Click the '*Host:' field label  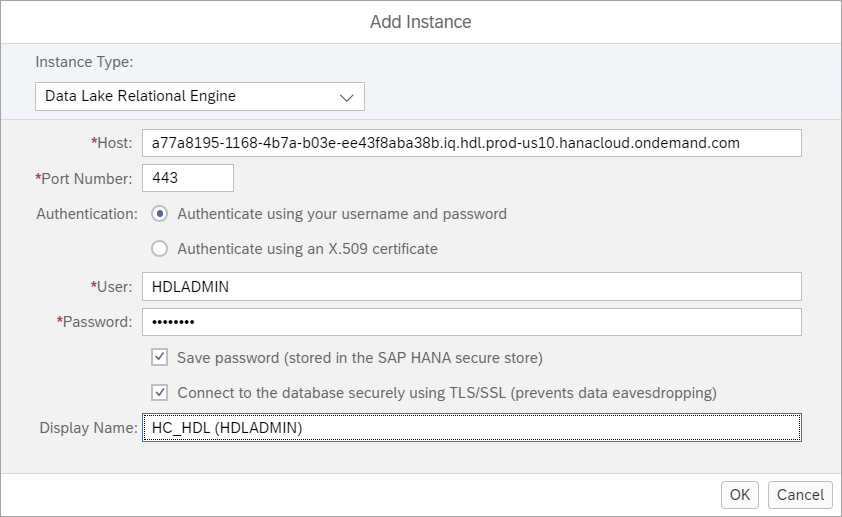[112, 143]
